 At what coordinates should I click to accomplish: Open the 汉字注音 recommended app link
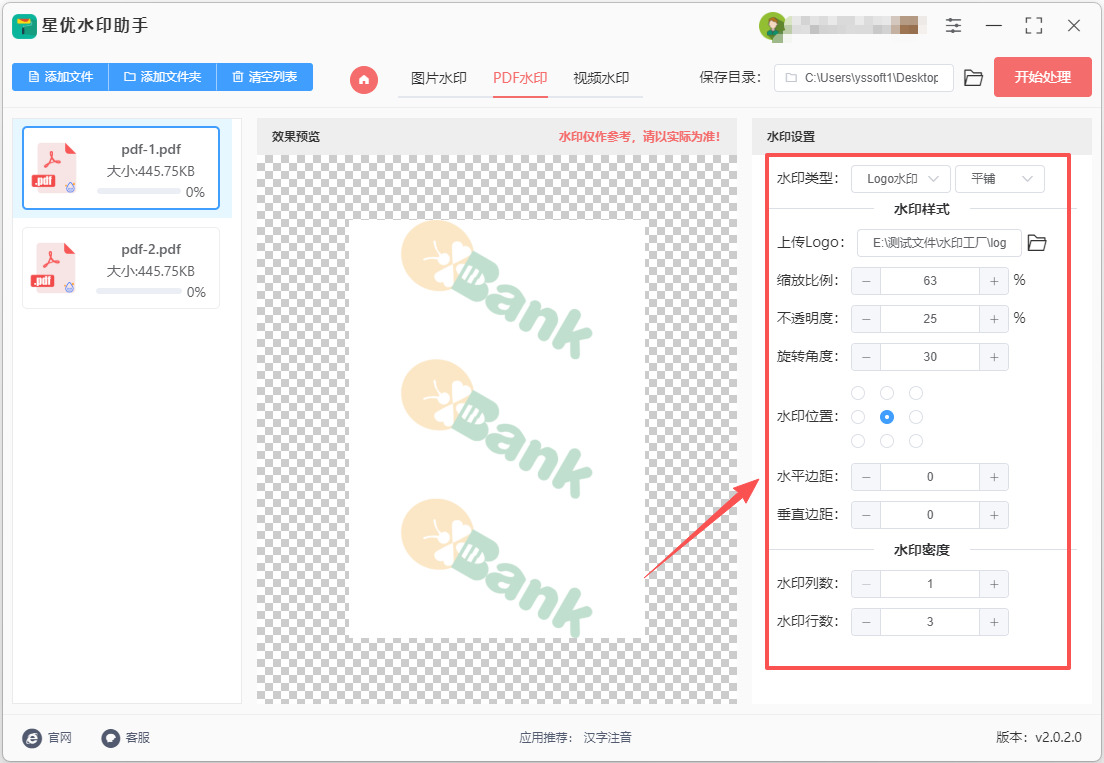(607, 738)
